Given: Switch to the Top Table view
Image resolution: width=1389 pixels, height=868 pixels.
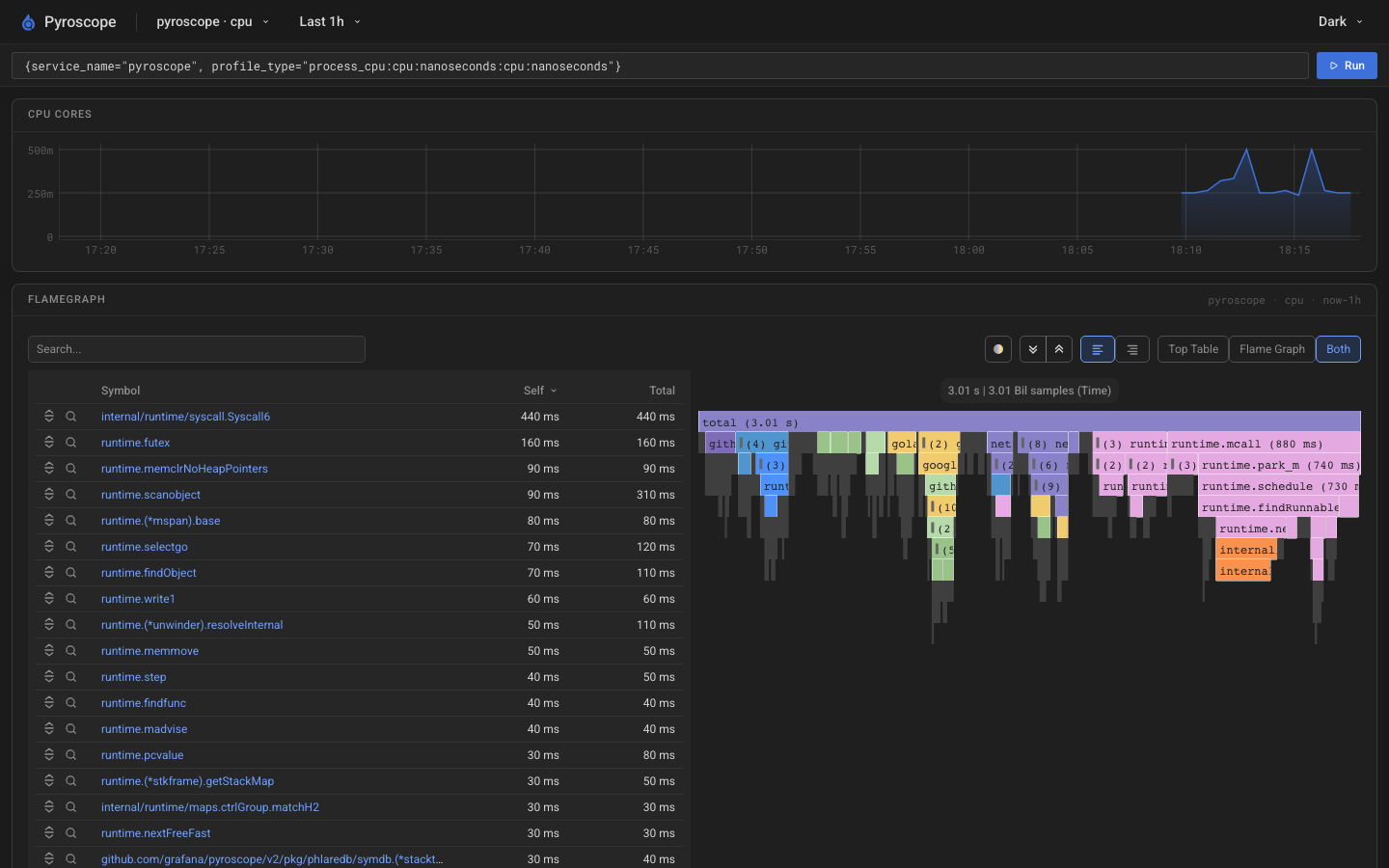Looking at the screenshot, I should pos(1193,349).
